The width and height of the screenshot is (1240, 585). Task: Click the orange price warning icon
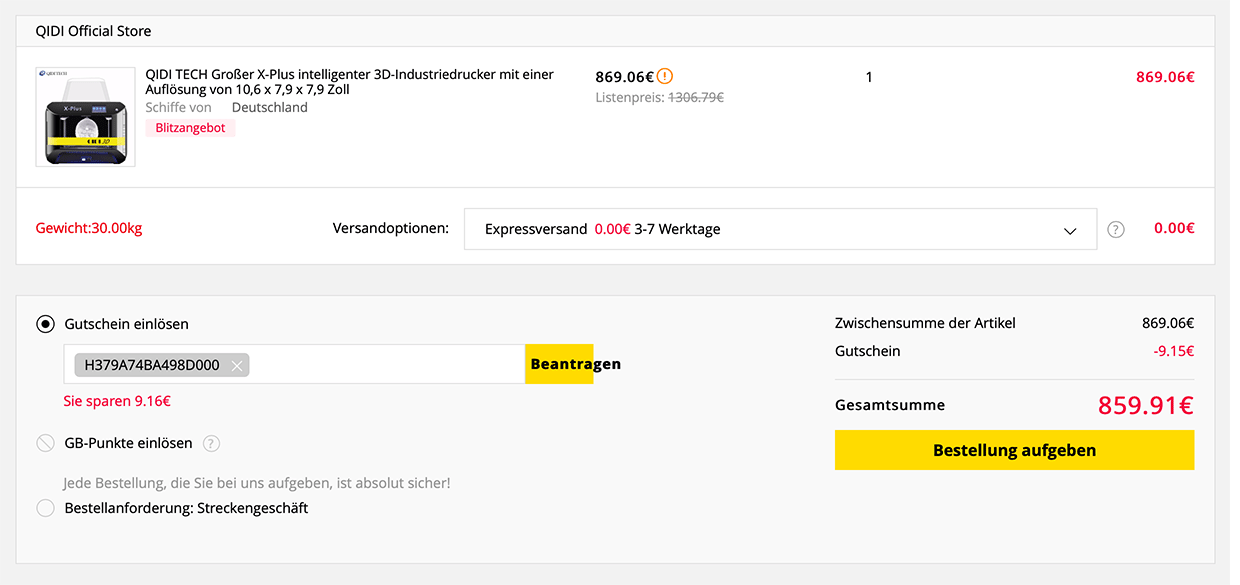(x=665, y=76)
